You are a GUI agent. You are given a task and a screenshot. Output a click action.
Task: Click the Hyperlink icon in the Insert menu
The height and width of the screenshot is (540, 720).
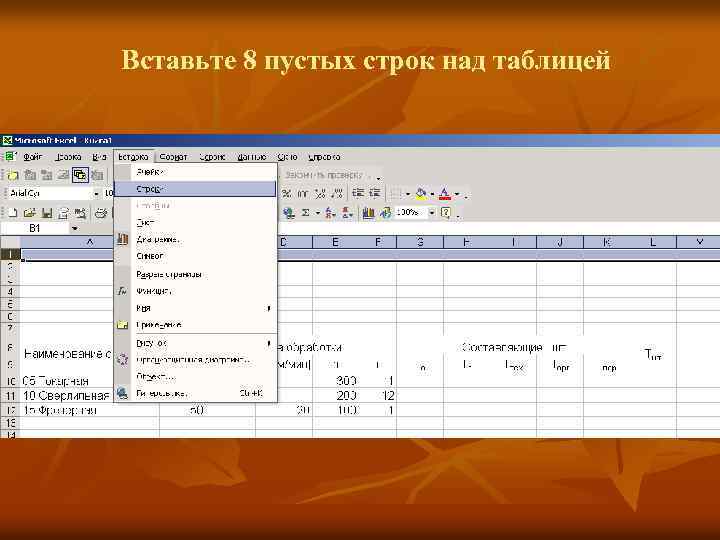tap(123, 394)
